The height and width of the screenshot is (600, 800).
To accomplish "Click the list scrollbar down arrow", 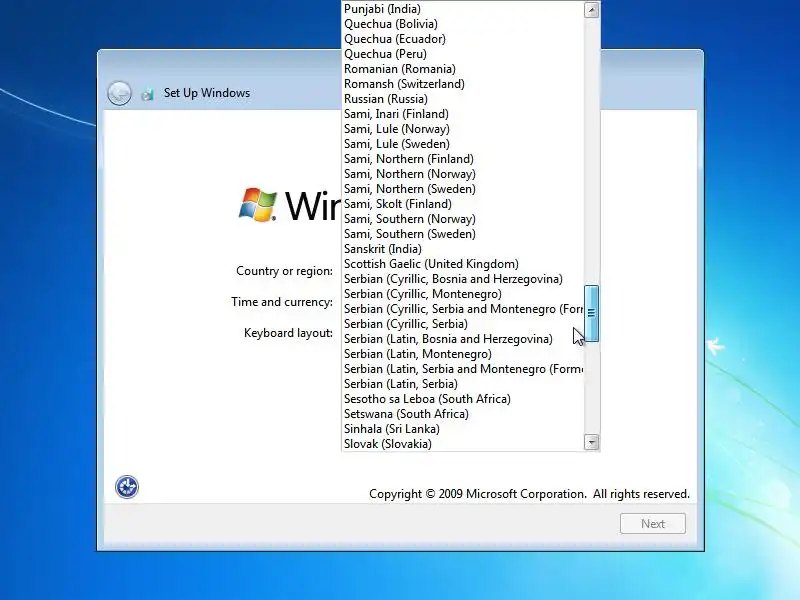I will click(x=591, y=442).
